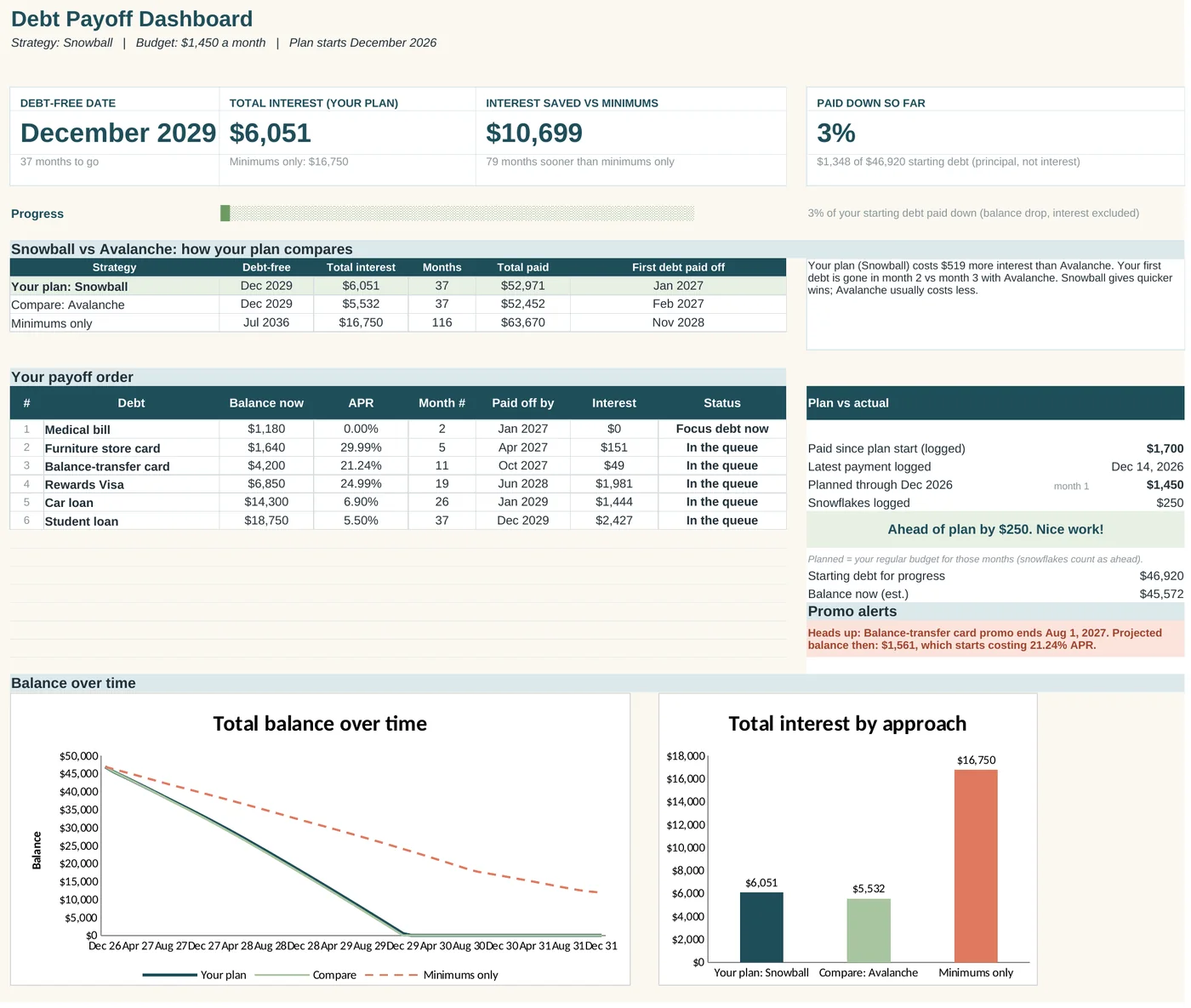Click the 'Ahead of plan by $250' message
The width and height of the screenshot is (1191, 1008).
coord(995,529)
